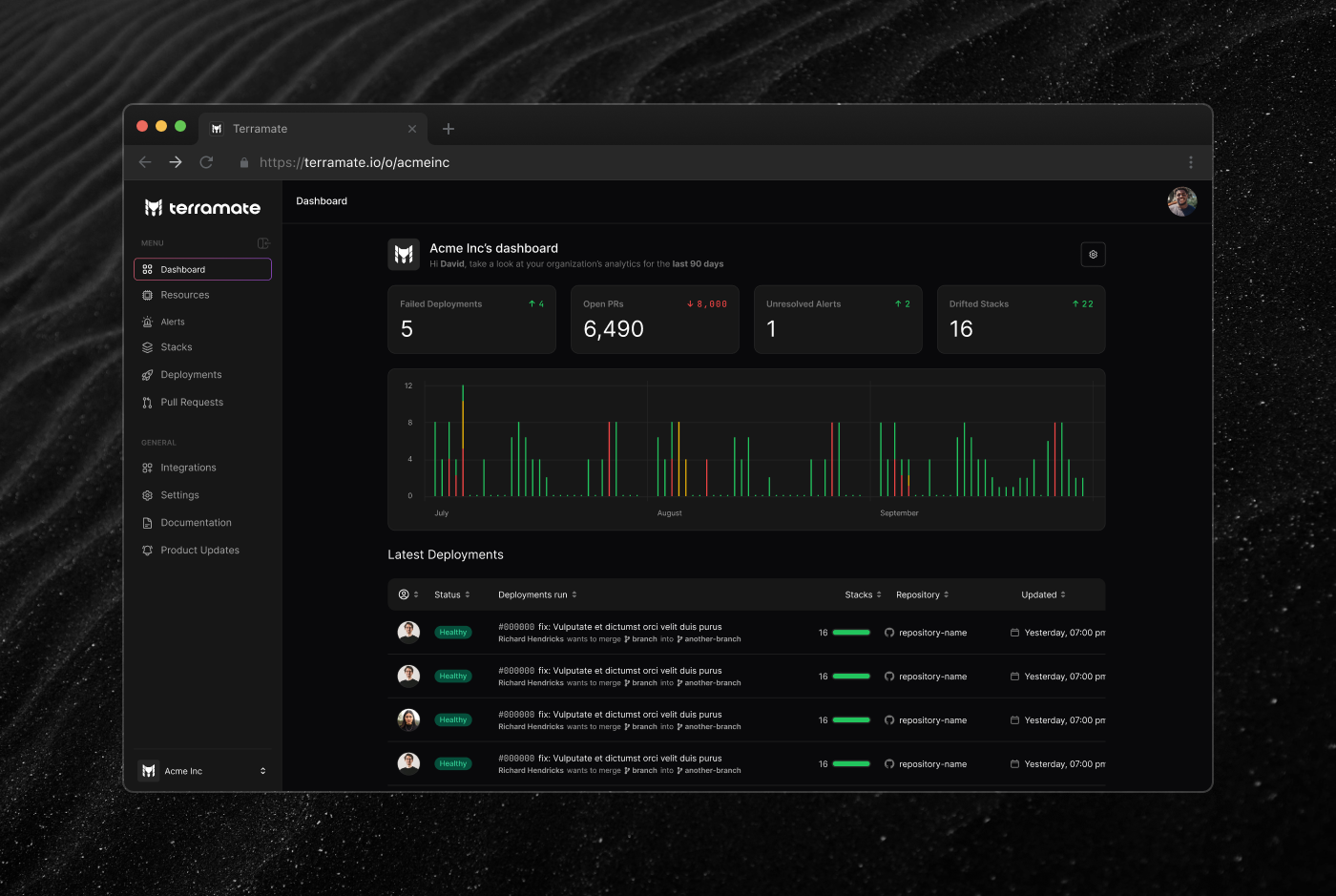Viewport: 1336px width, 896px height.
Task: Open the user profile avatar
Action: click(x=1181, y=201)
